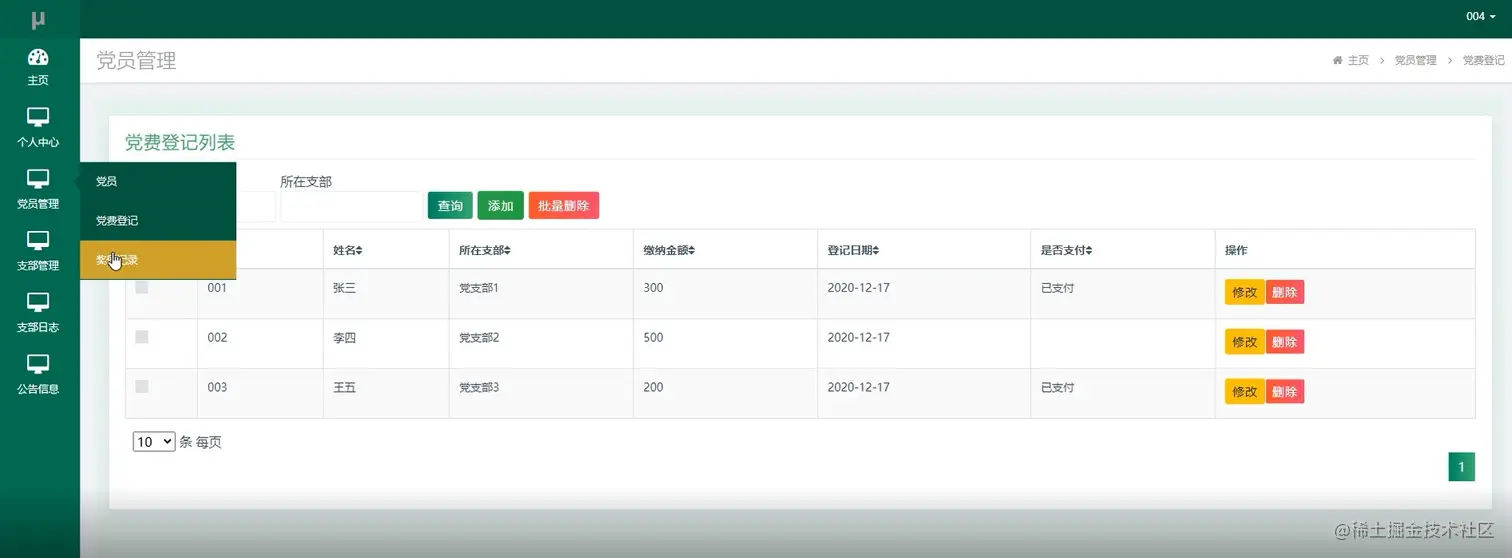
Task: Open 公告信息 sidebar icon
Action: pyautogui.click(x=38, y=364)
